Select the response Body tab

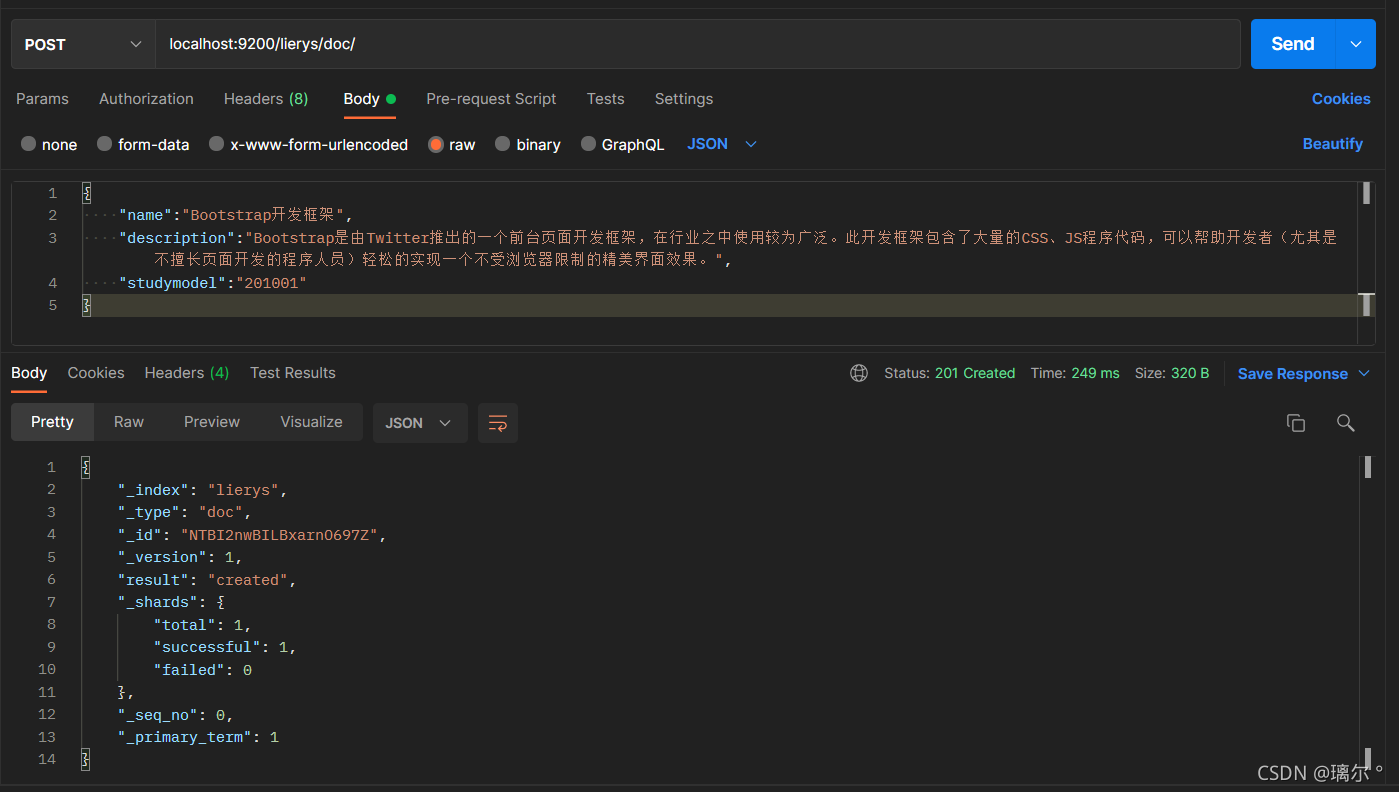[29, 373]
